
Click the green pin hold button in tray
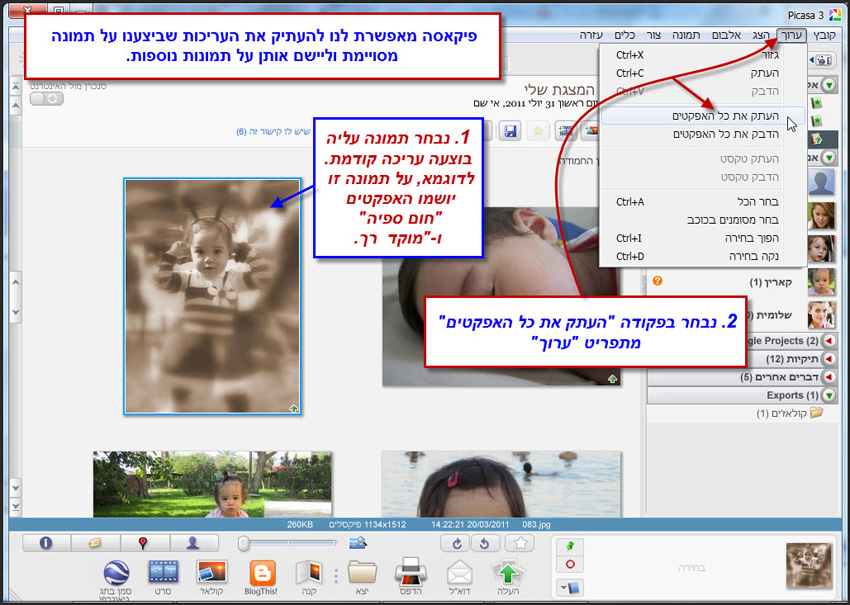(x=570, y=546)
